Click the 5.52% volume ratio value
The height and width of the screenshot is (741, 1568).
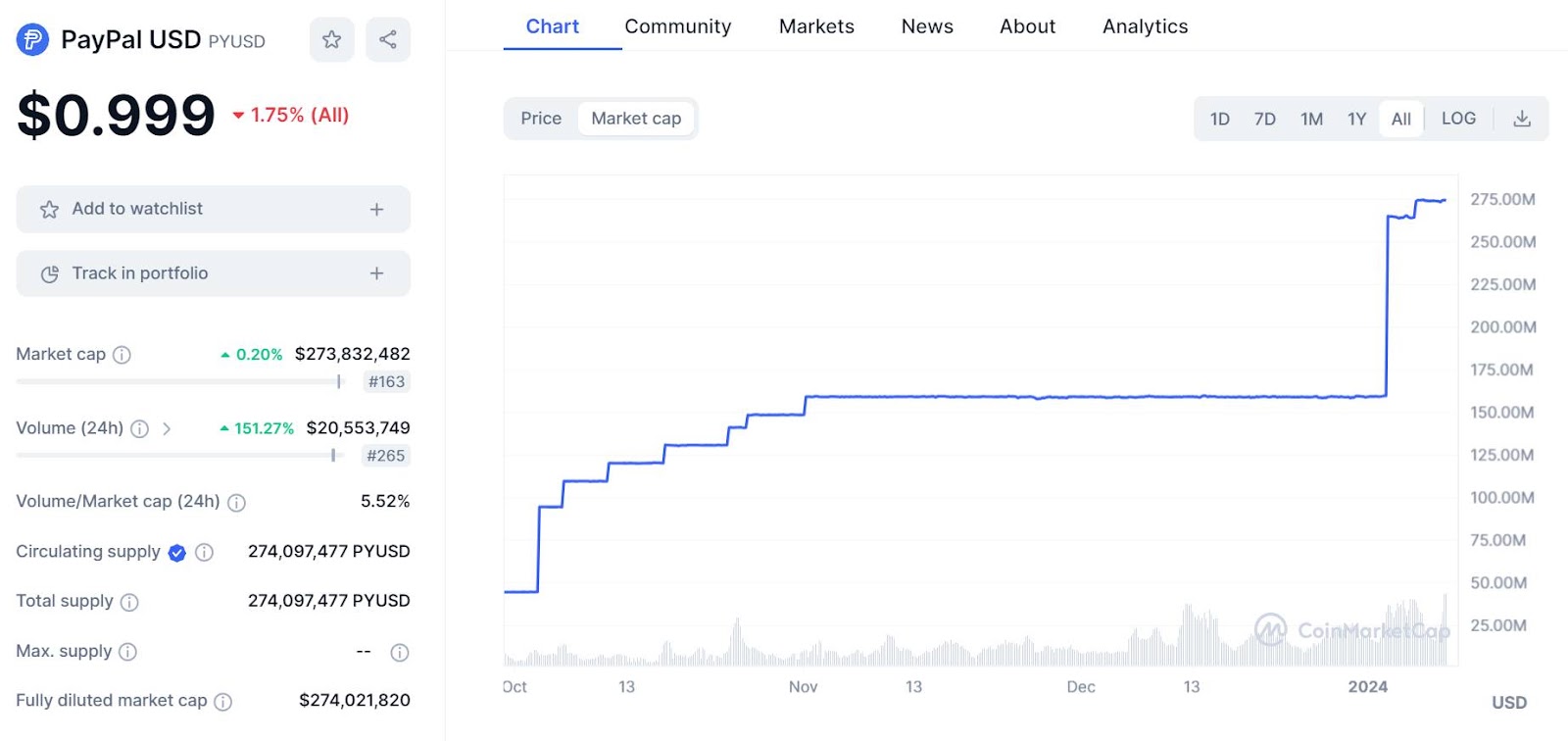385,501
